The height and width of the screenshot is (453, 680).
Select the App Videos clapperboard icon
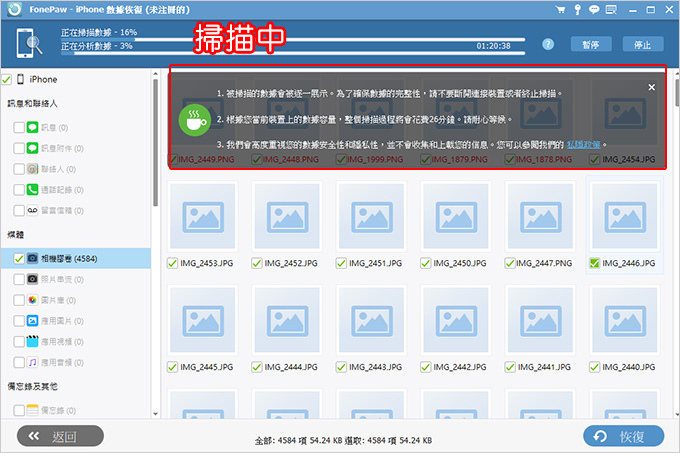(x=33, y=342)
